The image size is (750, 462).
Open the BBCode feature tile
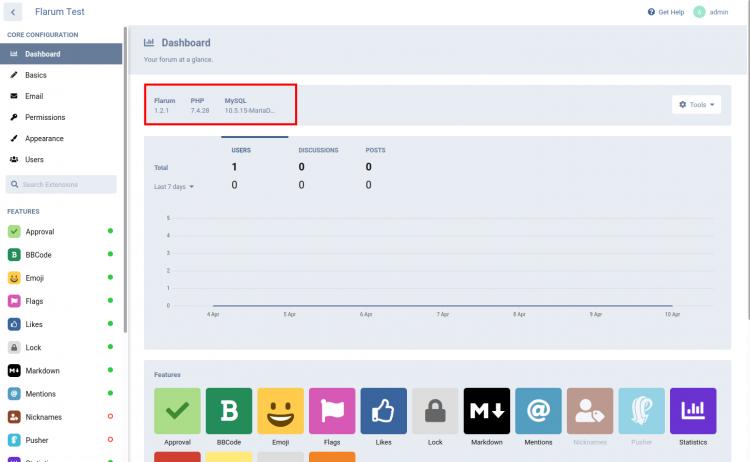pos(229,411)
